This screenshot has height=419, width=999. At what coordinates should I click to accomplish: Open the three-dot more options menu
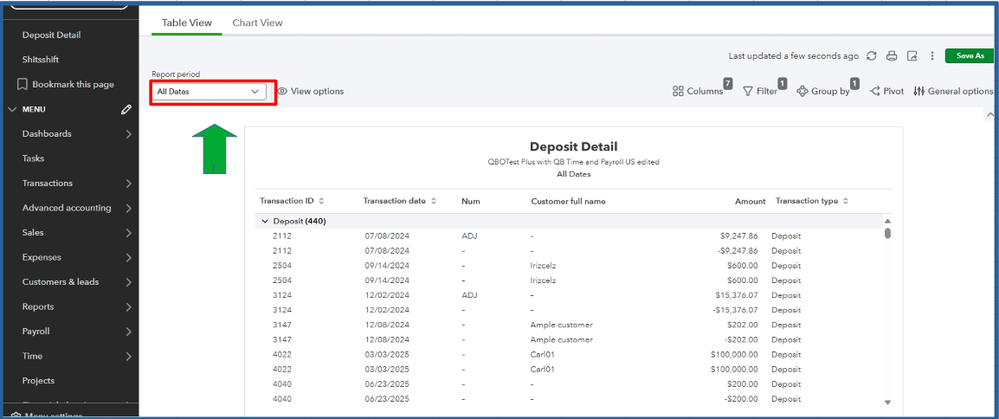point(932,56)
